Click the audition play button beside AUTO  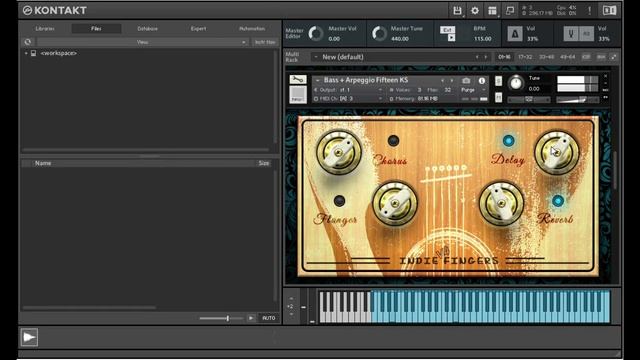251,318
